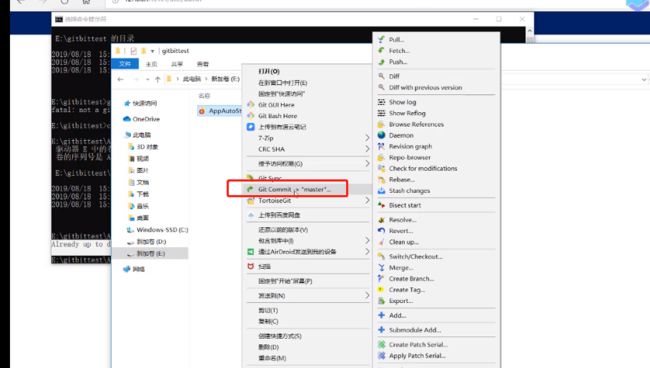The image size is (650, 368).
Task: Click the Daemon globe icon
Action: (381, 135)
